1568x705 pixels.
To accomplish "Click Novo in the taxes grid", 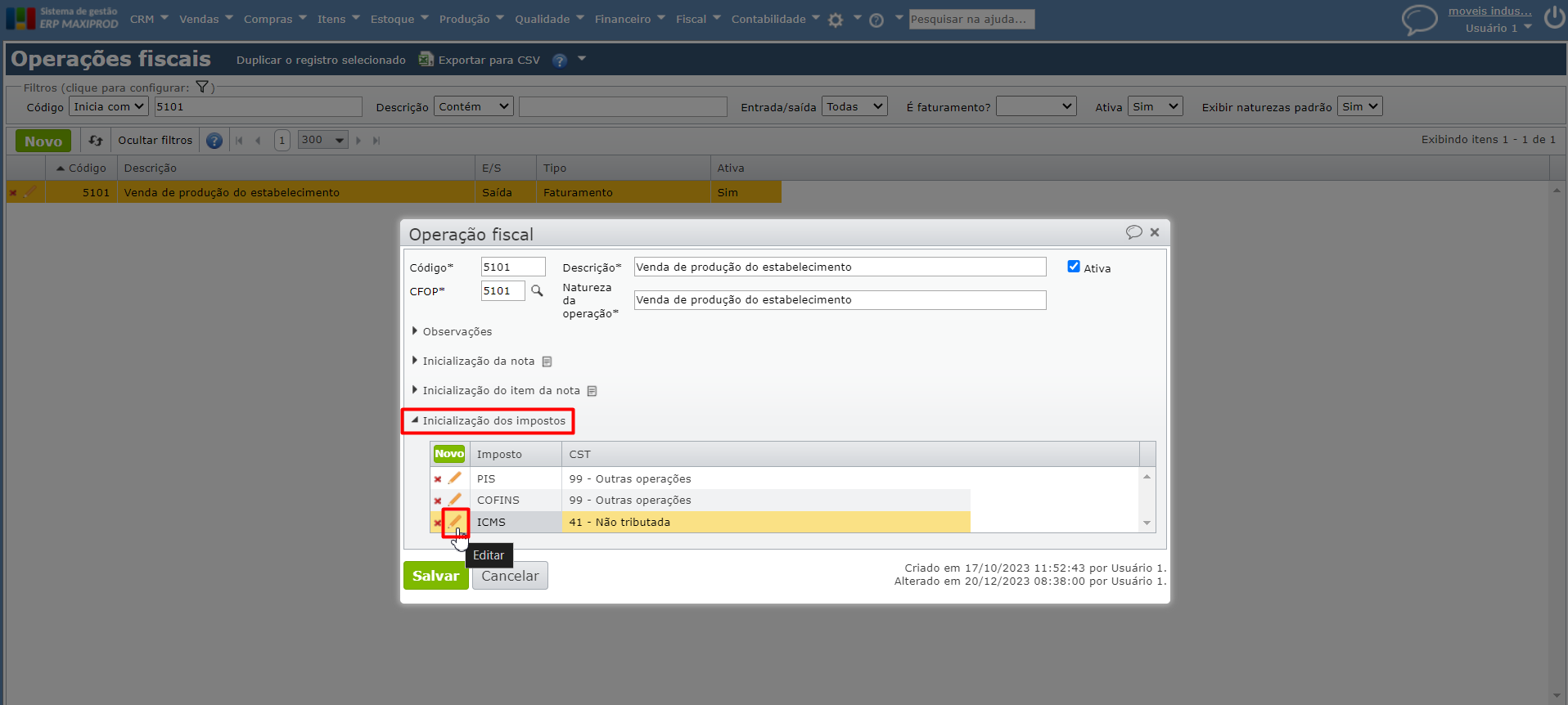I will [449, 454].
